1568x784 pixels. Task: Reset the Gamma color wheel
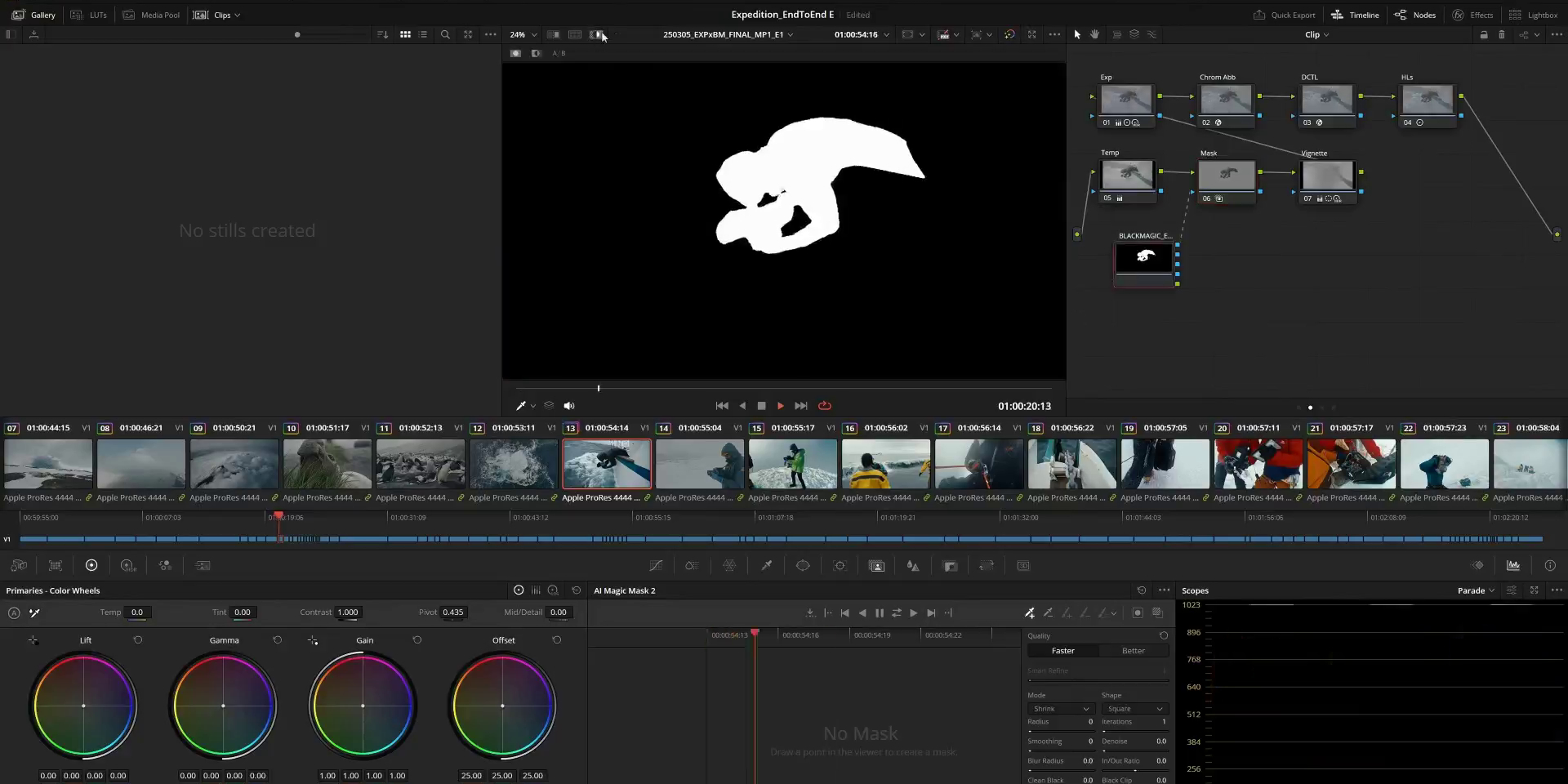pyautogui.click(x=277, y=640)
